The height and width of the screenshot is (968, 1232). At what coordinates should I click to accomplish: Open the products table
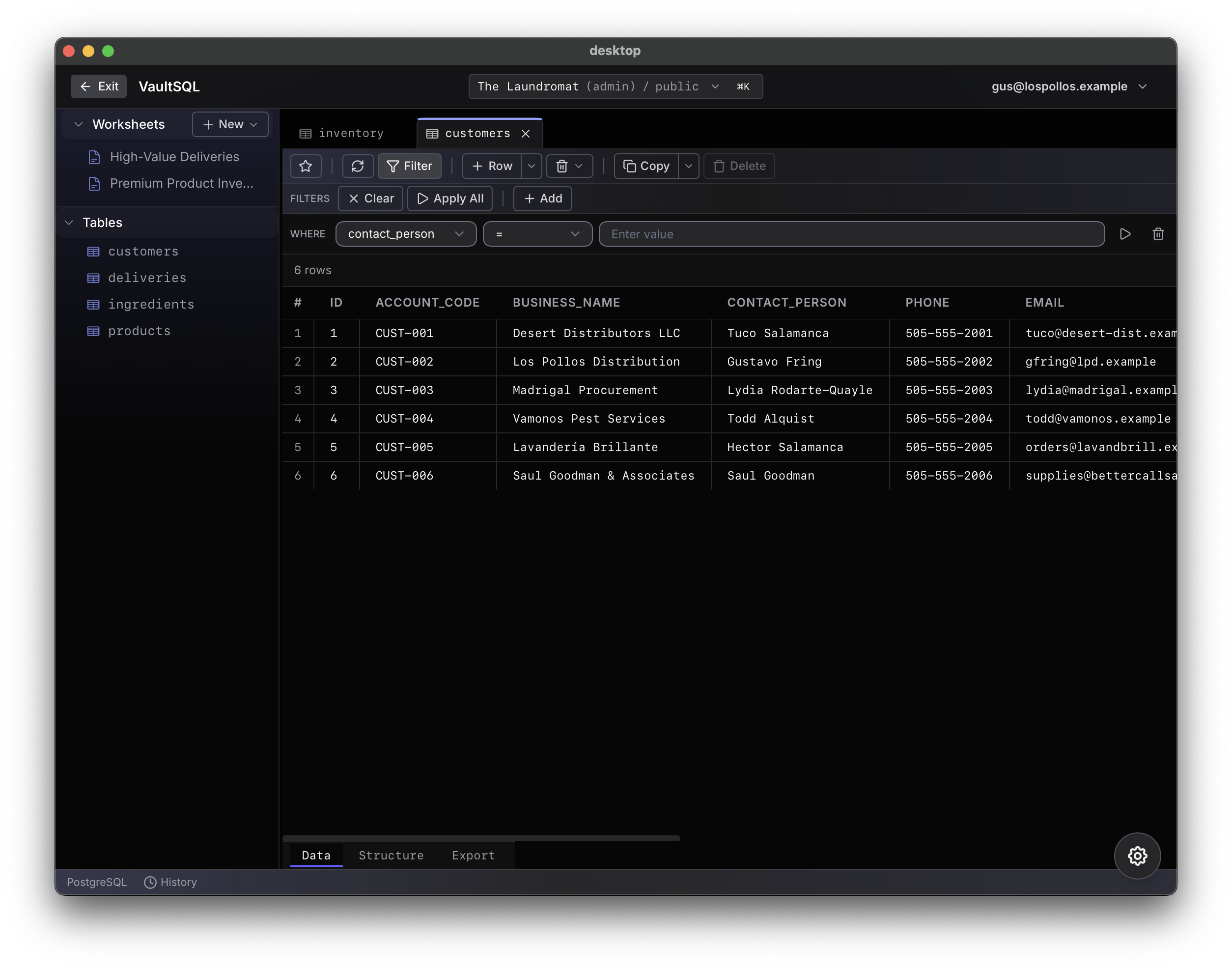140,331
